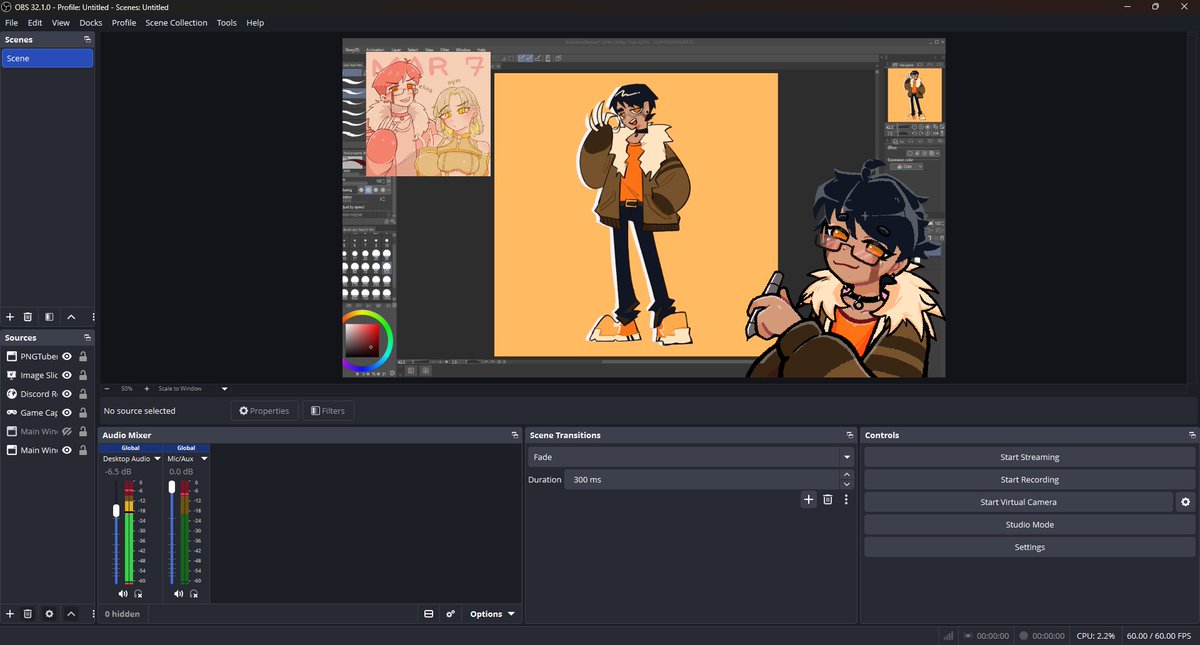Adjust the Desktop Audio volume fader
Image resolution: width=1200 pixels, height=645 pixels.
117,510
